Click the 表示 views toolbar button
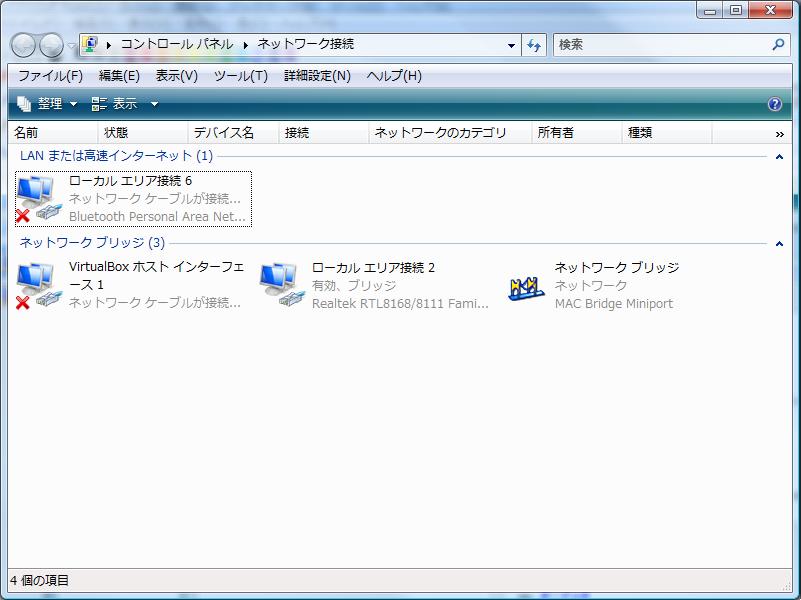This screenshot has width=801, height=600. (114, 104)
